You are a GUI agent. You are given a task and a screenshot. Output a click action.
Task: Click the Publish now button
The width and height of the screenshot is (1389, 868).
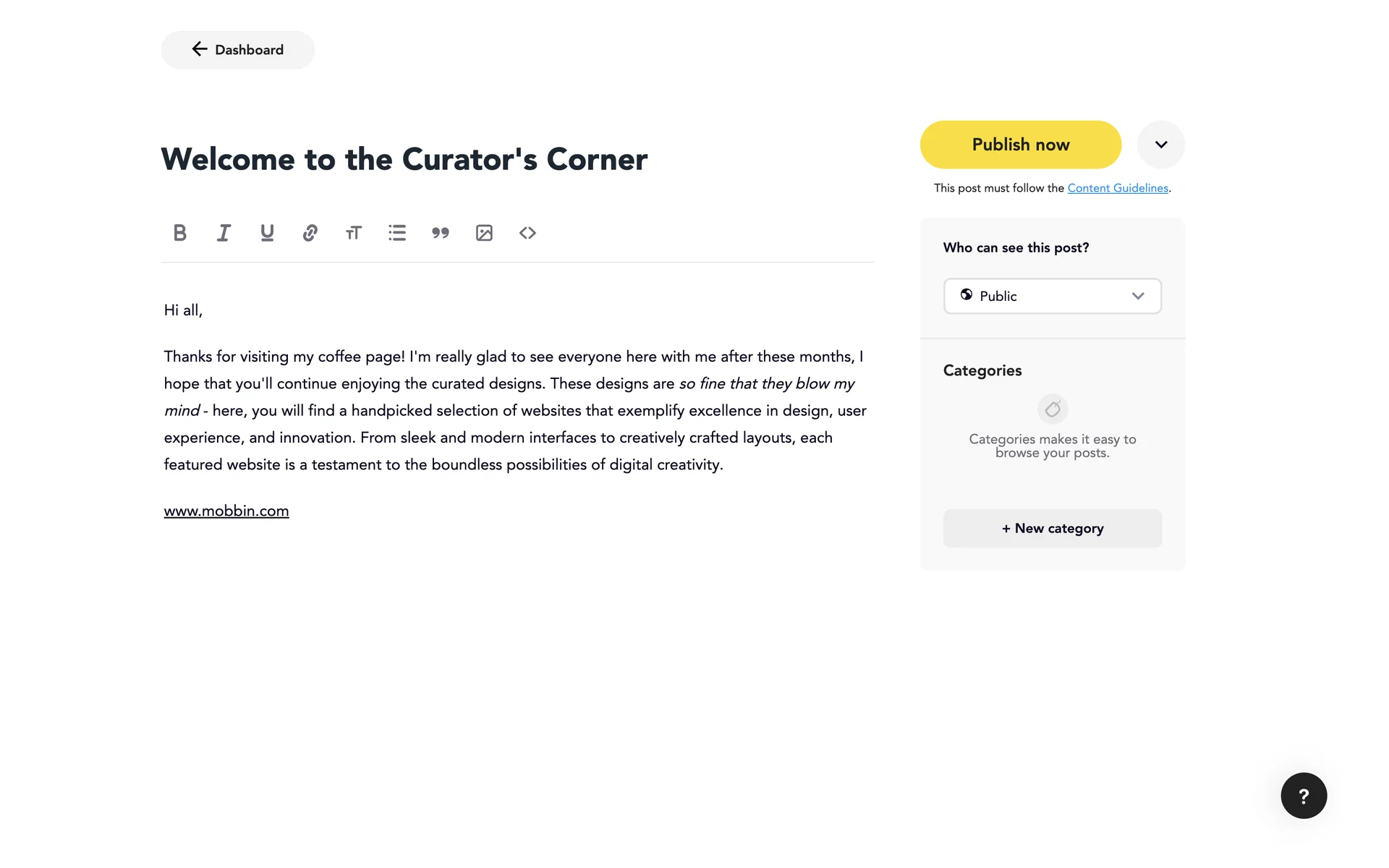click(1021, 145)
